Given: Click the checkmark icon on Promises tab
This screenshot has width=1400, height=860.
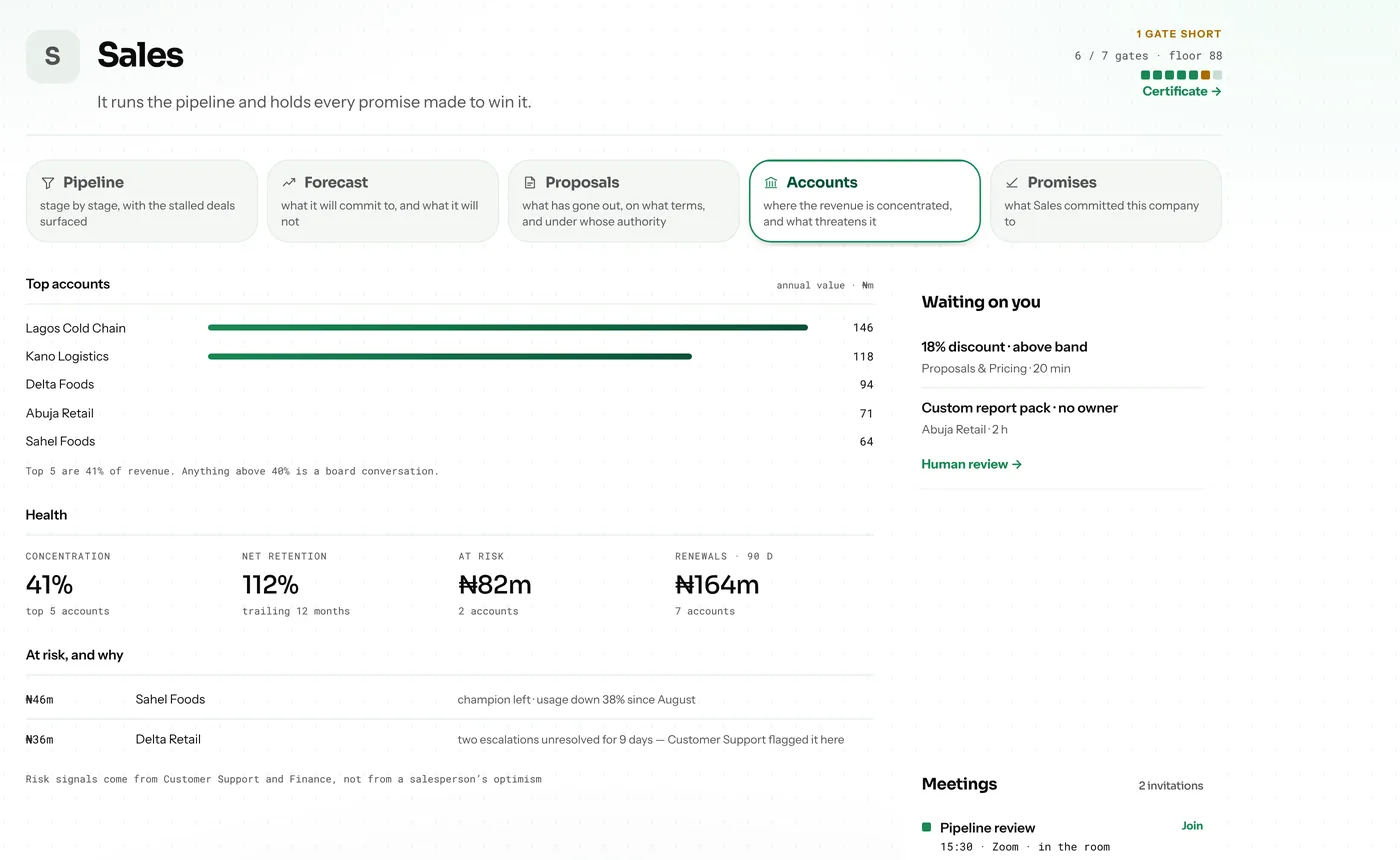Looking at the screenshot, I should (1012, 183).
